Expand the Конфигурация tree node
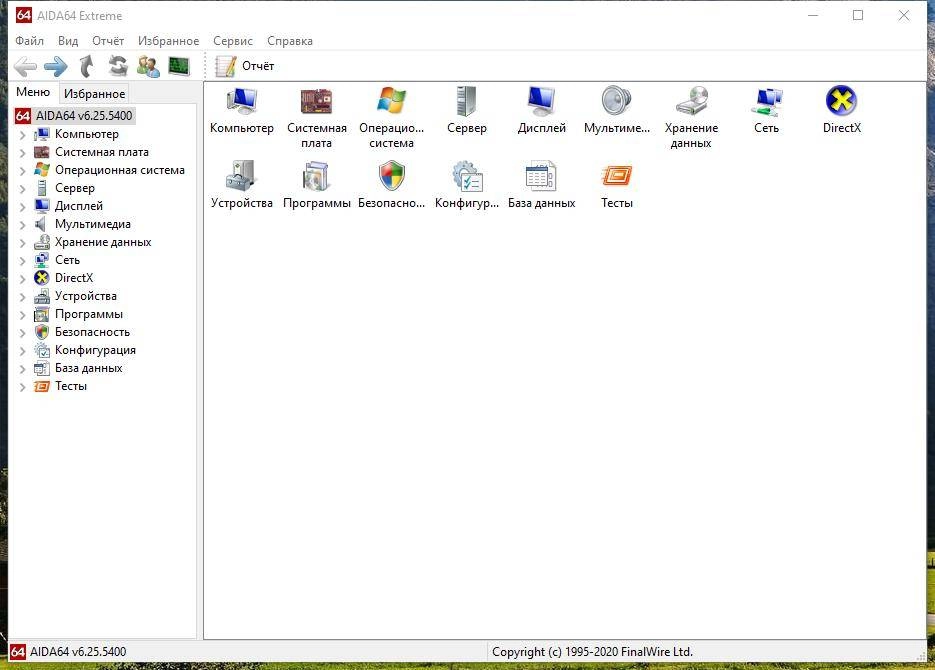935x670 pixels. pyautogui.click(x=23, y=350)
